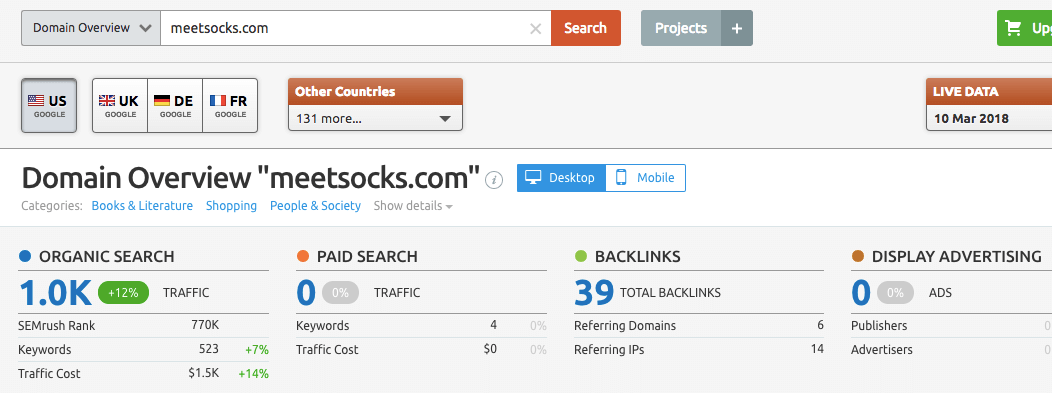Viewport: 1052px width, 393px height.
Task: Click the French flag icon
Action: pos(217,101)
